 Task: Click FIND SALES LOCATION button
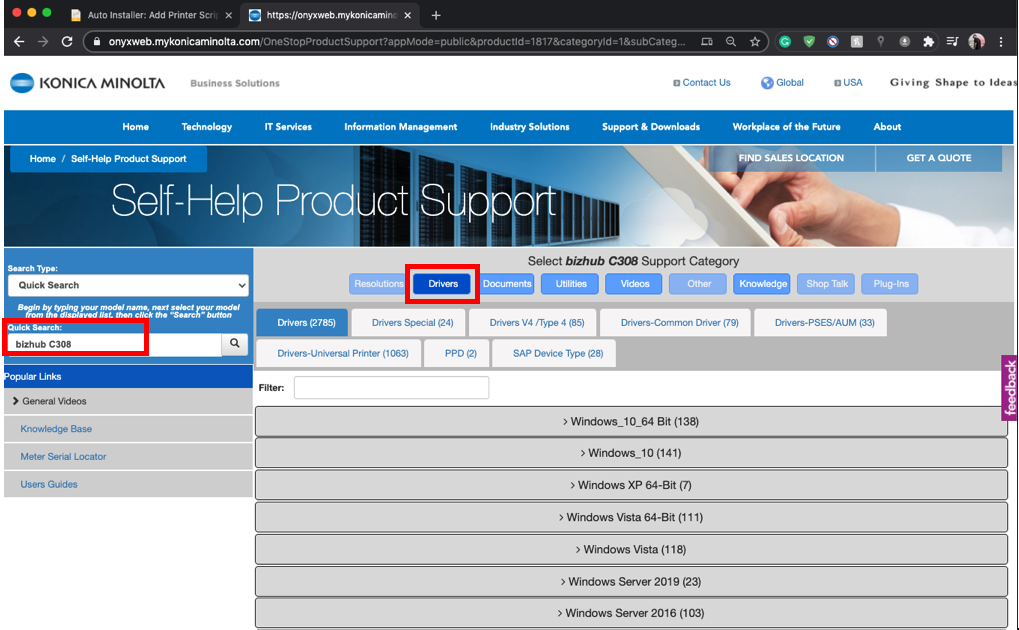tap(791, 158)
